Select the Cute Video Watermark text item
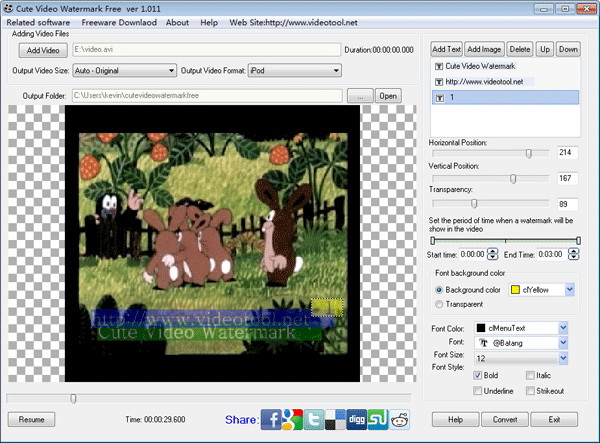Image resolution: width=600 pixels, height=443 pixels. pyautogui.click(x=479, y=65)
